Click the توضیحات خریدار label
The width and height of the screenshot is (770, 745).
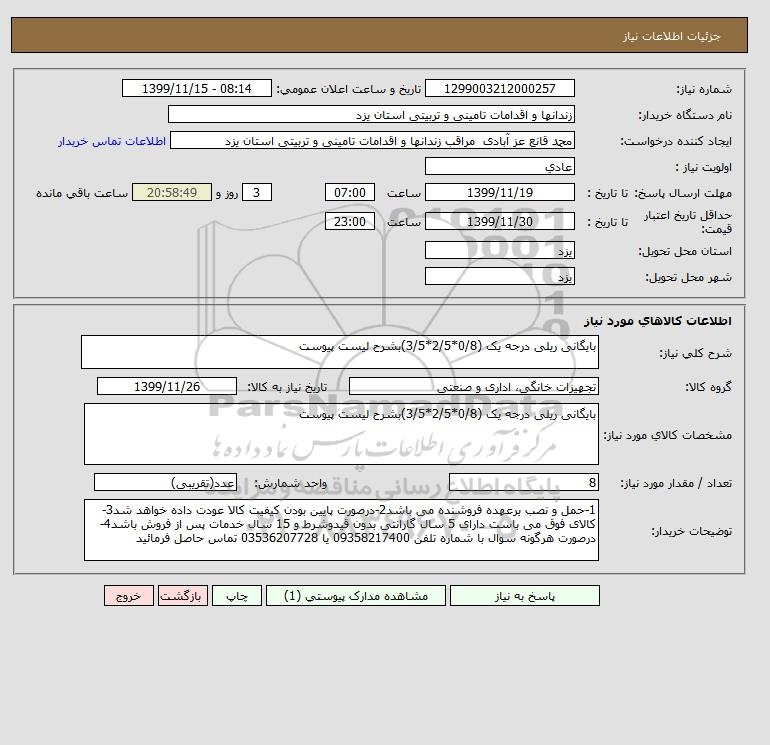point(691,531)
